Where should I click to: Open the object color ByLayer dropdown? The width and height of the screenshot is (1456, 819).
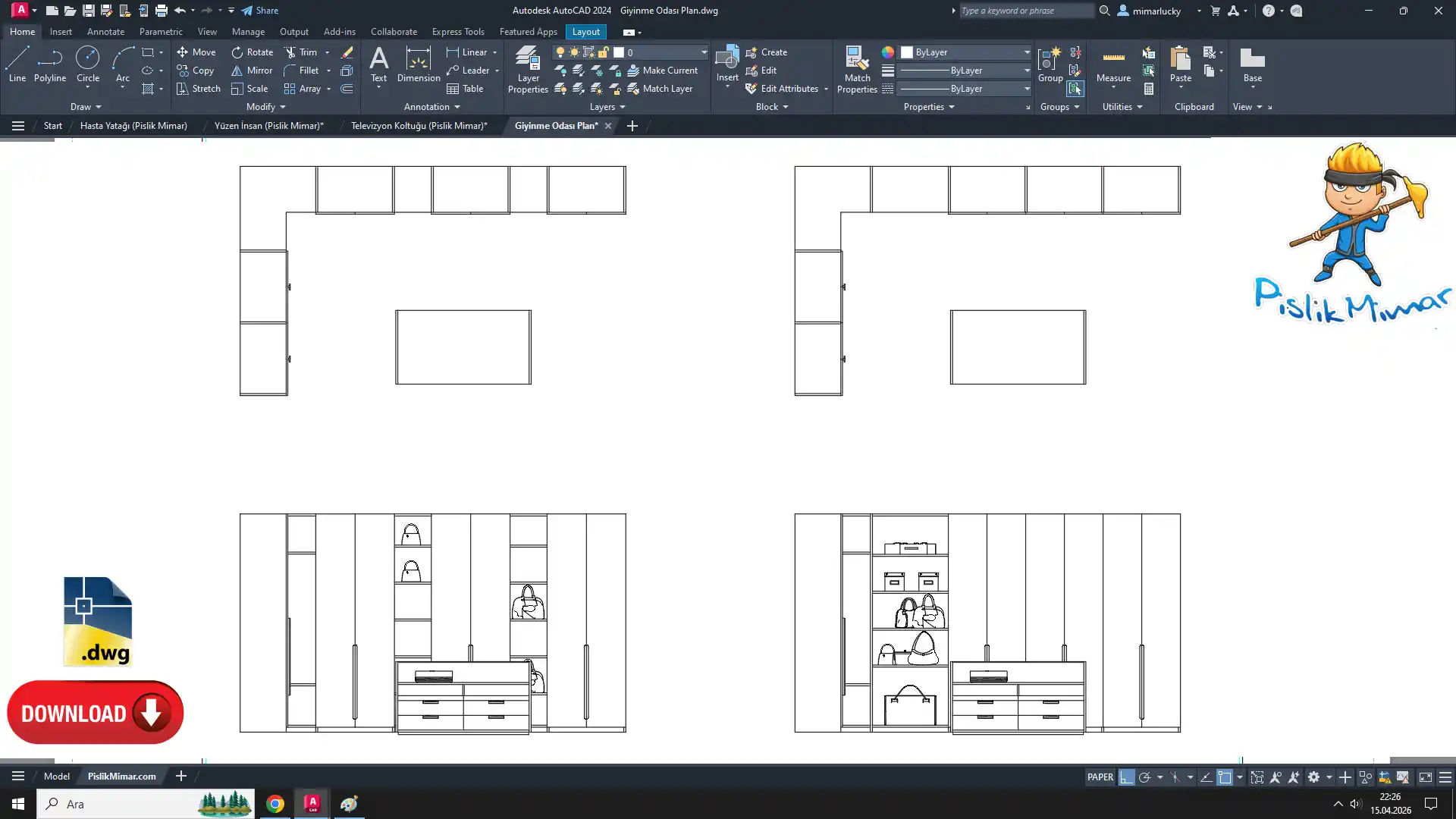coord(1027,52)
